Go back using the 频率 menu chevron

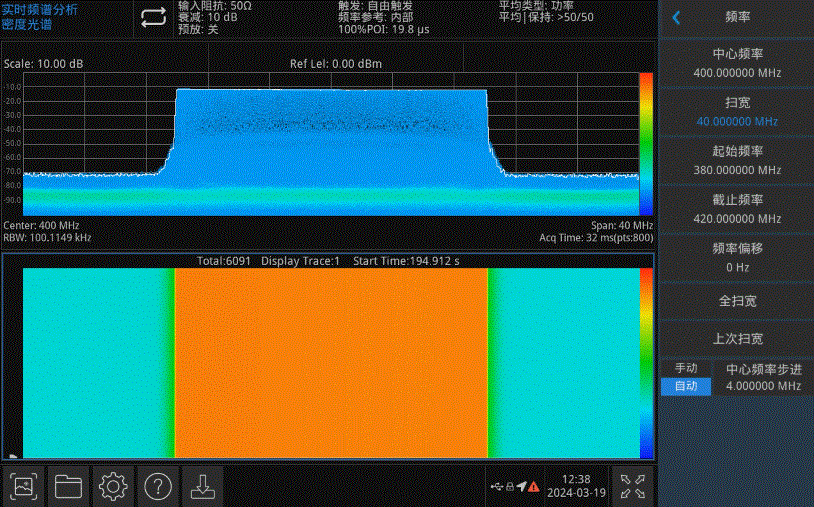pyautogui.click(x=677, y=18)
